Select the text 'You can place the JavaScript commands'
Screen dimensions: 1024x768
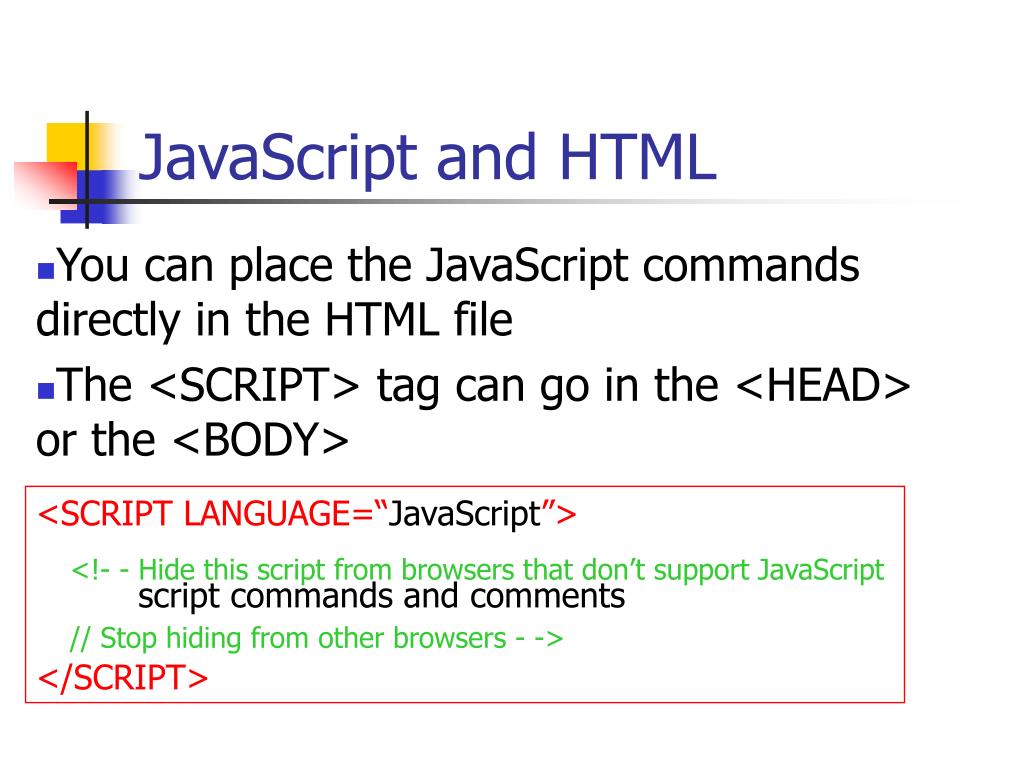458,266
